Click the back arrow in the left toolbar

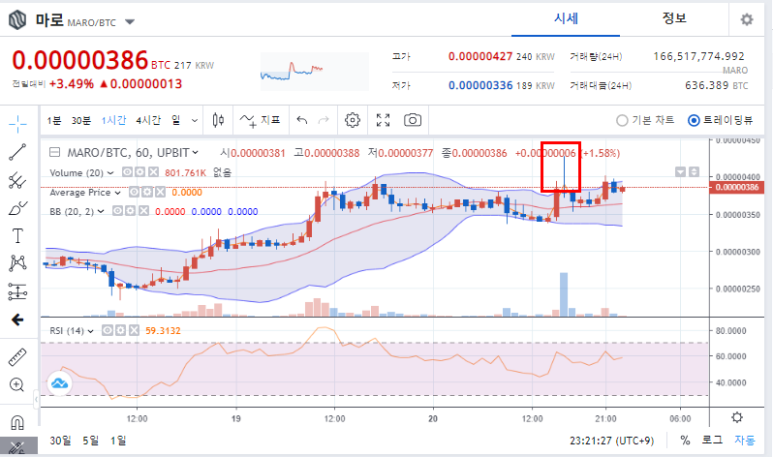click(x=17, y=320)
